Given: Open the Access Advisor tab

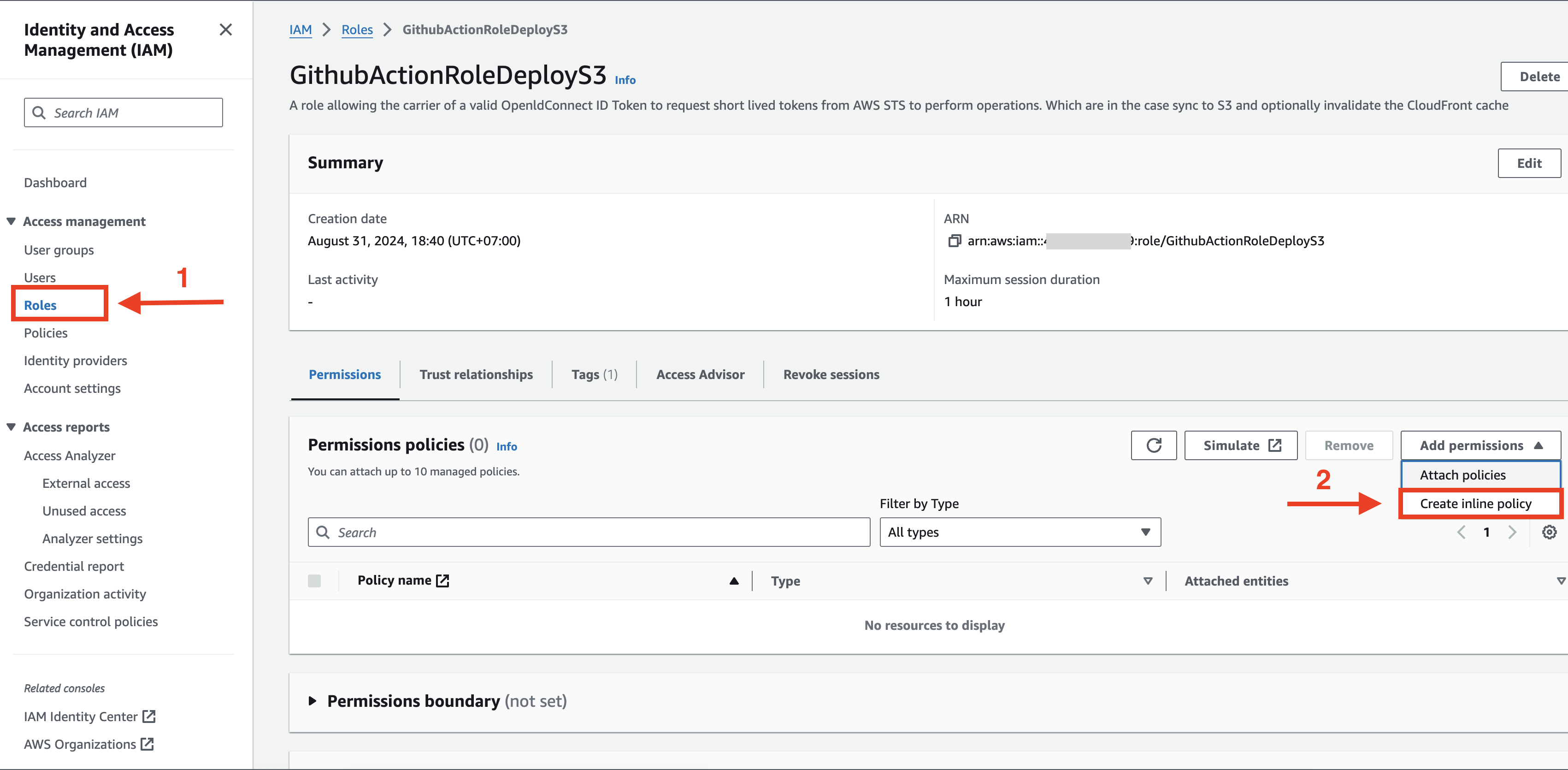Looking at the screenshot, I should [701, 375].
